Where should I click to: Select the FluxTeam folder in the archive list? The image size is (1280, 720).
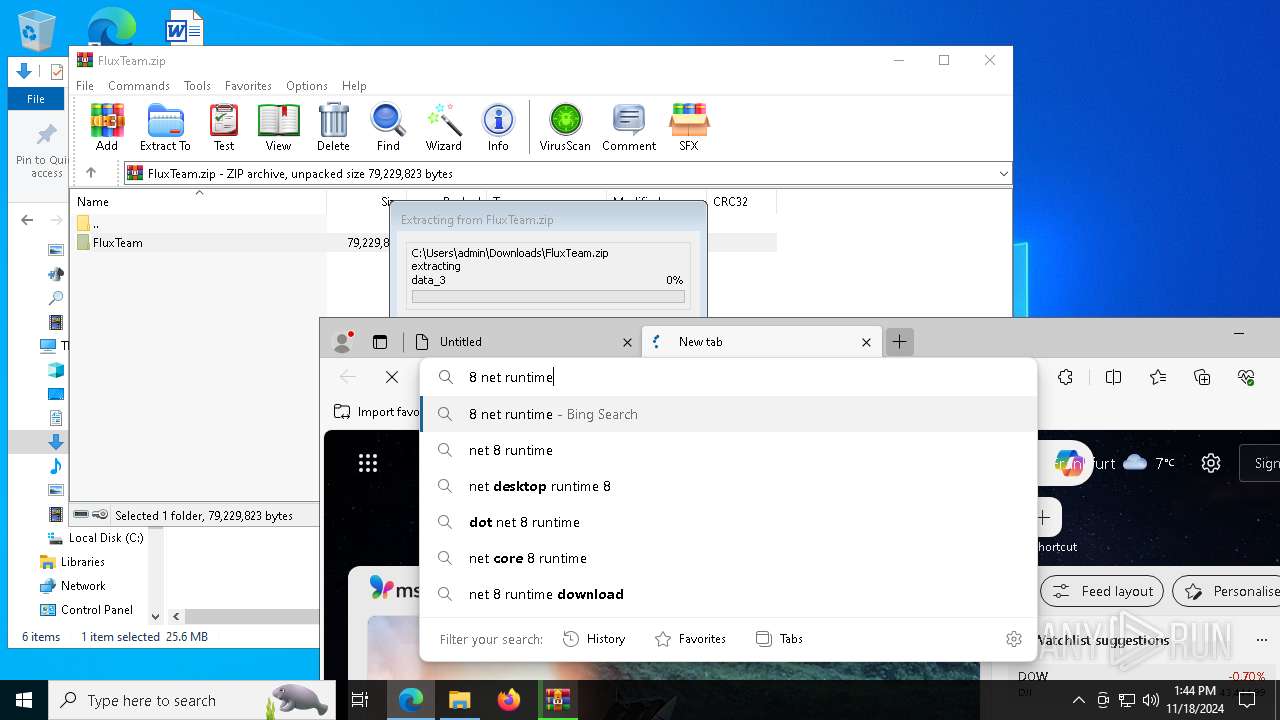coord(117,243)
